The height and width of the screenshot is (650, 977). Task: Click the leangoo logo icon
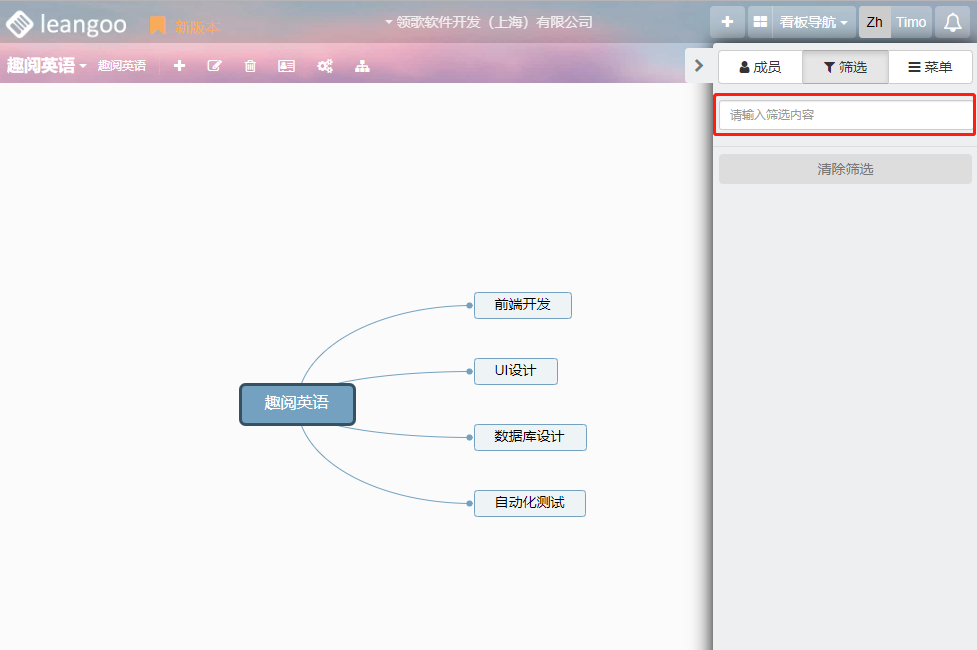(x=20, y=23)
